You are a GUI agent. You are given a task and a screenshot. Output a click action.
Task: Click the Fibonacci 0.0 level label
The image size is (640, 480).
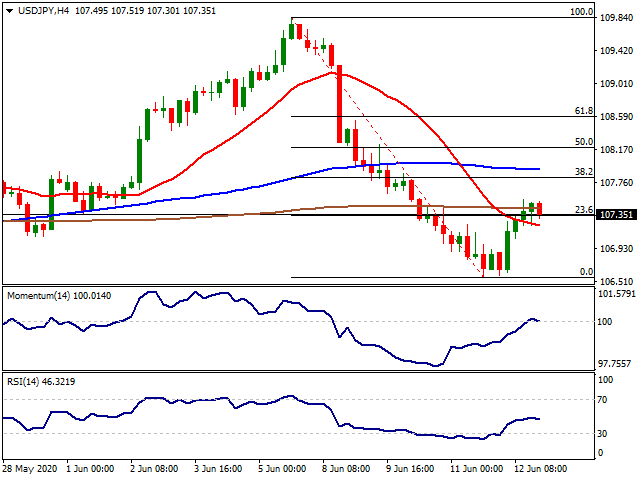586,272
